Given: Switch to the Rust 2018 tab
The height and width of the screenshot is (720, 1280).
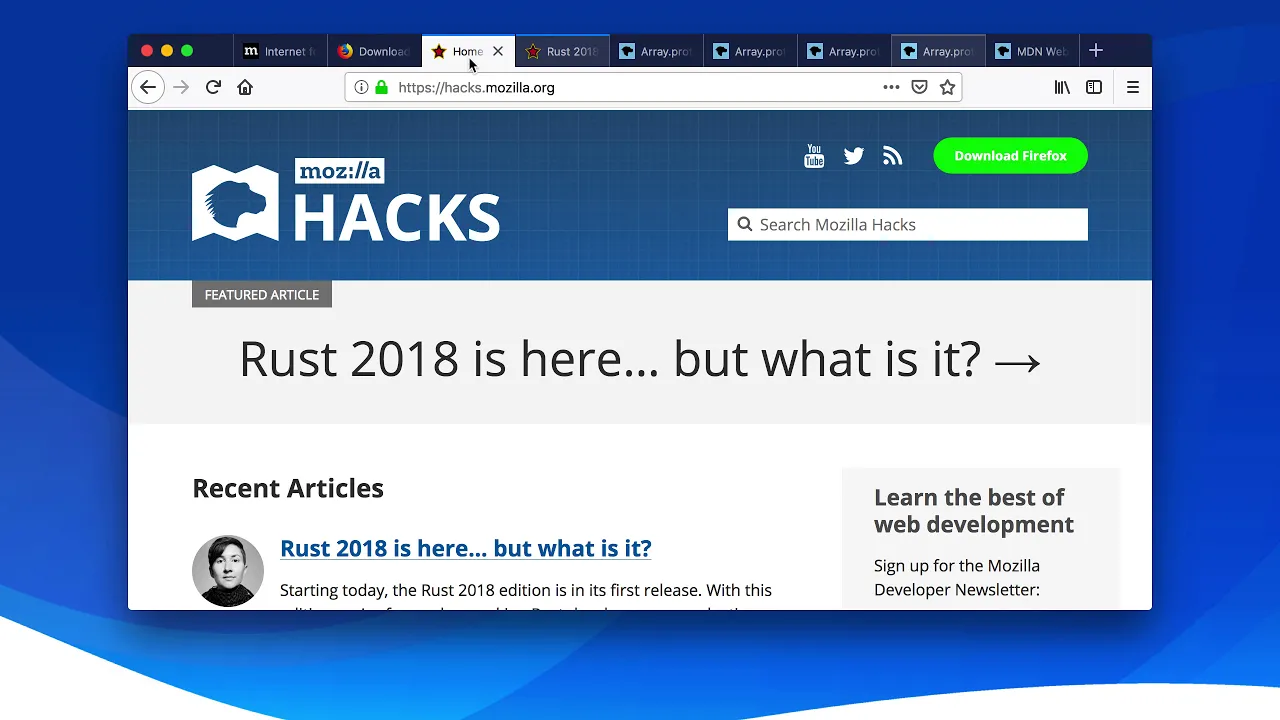Looking at the screenshot, I should click(x=563, y=51).
